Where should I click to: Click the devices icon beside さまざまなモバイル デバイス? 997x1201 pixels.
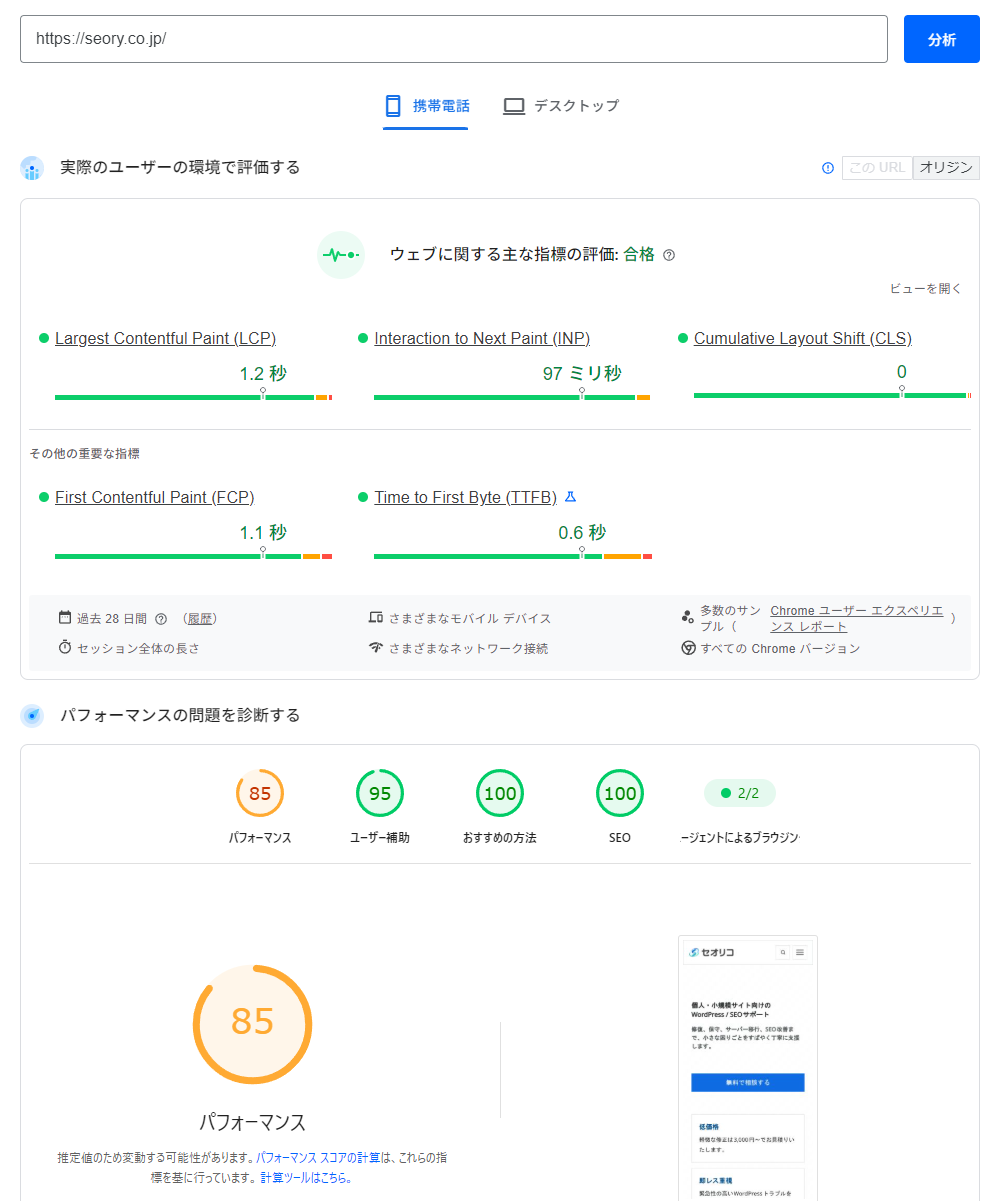point(376,618)
